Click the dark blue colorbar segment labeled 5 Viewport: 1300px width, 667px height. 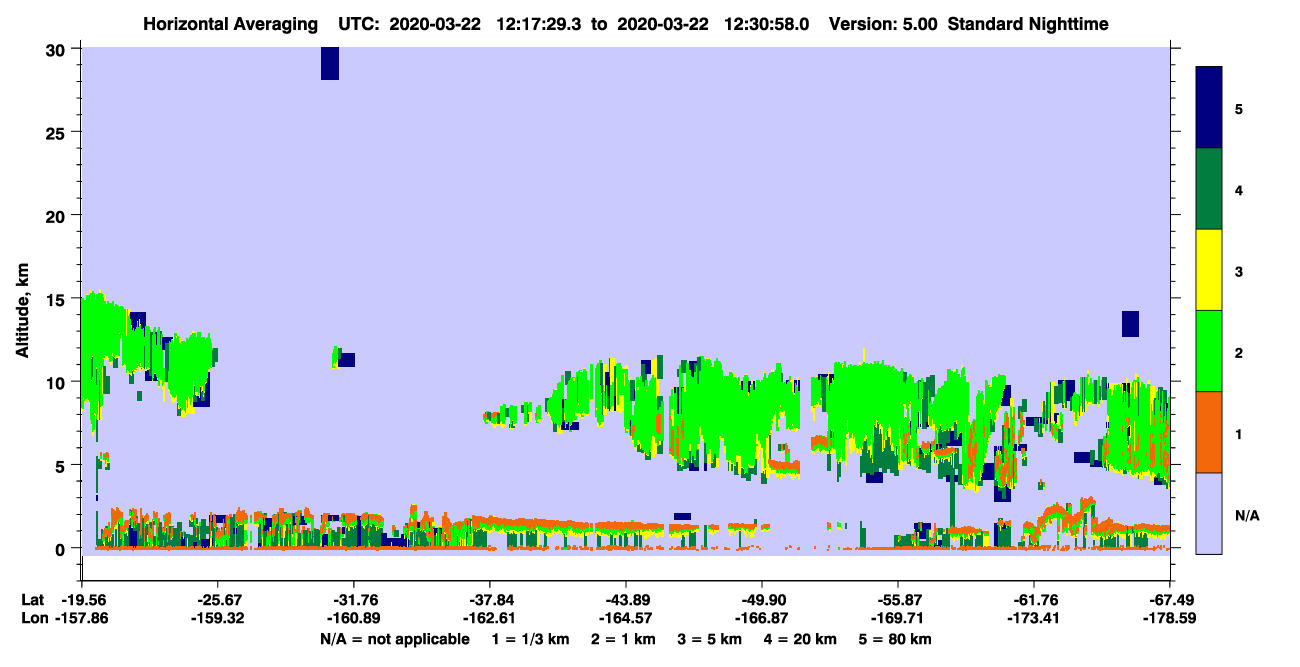(x=1209, y=108)
